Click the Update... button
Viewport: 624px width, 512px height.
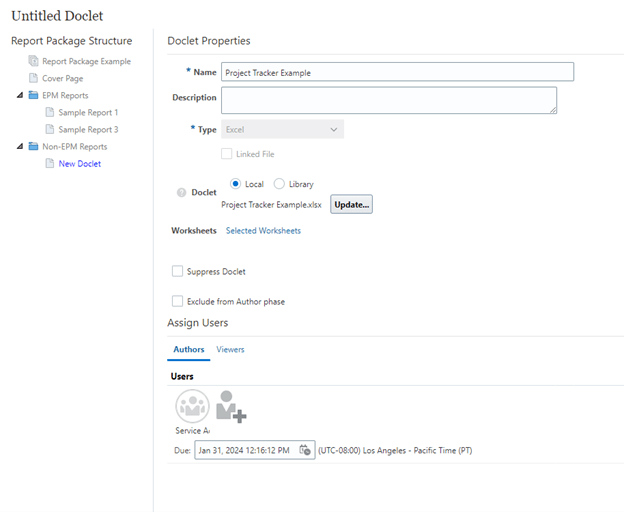351,204
